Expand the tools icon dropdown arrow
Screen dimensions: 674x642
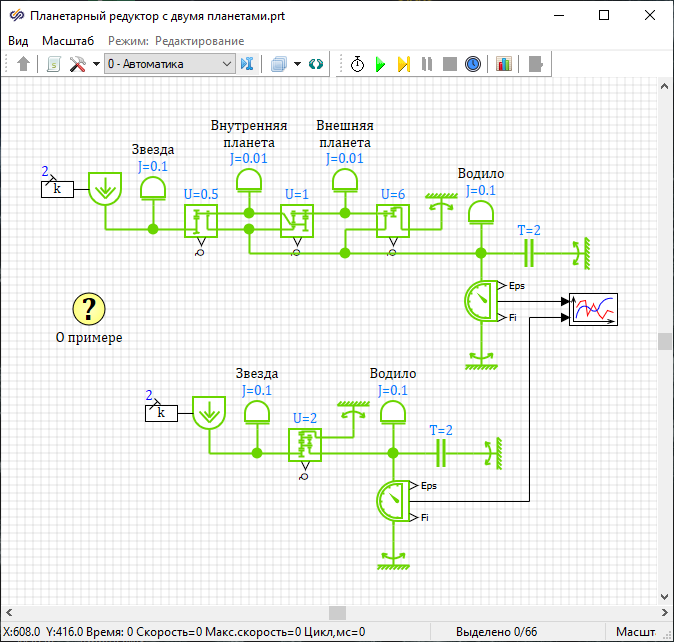tap(96, 64)
